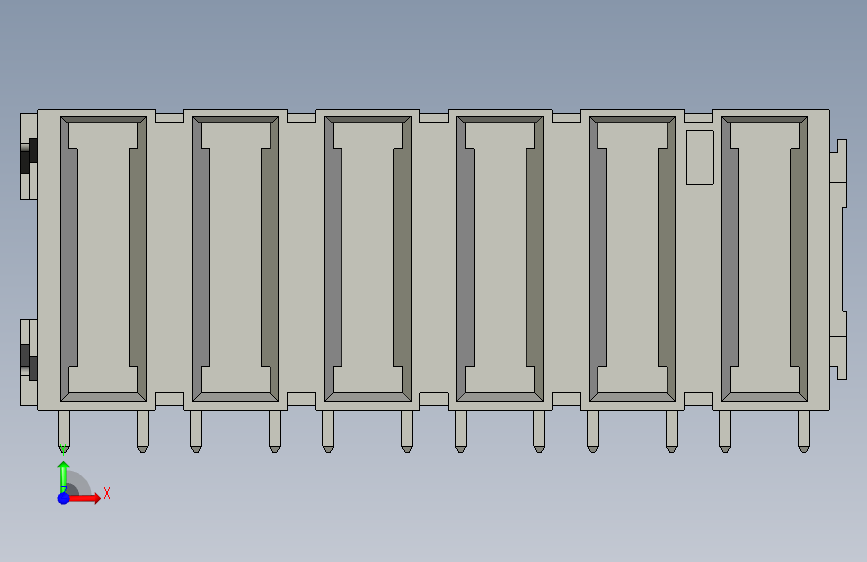The image size is (867, 562).
Task: Select the lower black latch clip on the model's side
Action: 29,362
